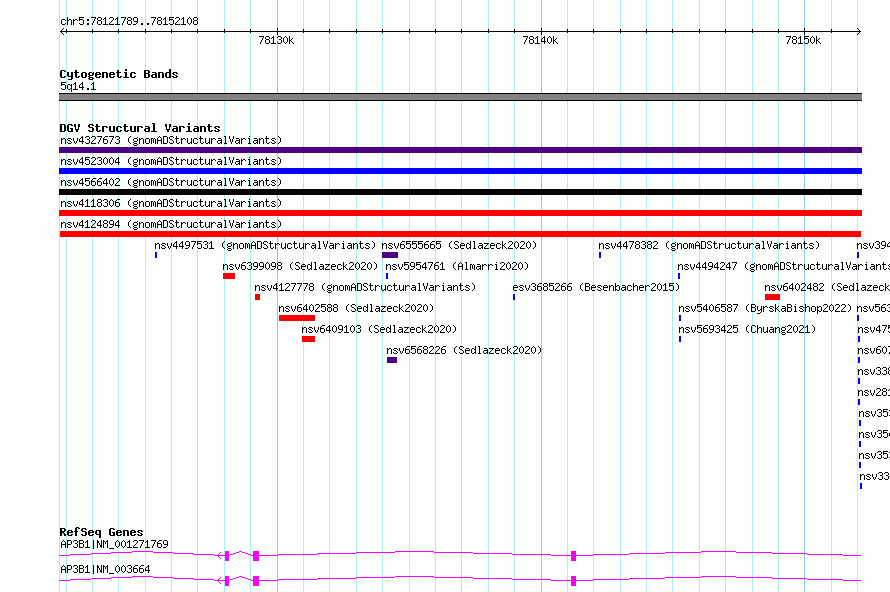Click the blue nsv4494247 variant marker
This screenshot has height=592, width=890.
tap(679, 276)
